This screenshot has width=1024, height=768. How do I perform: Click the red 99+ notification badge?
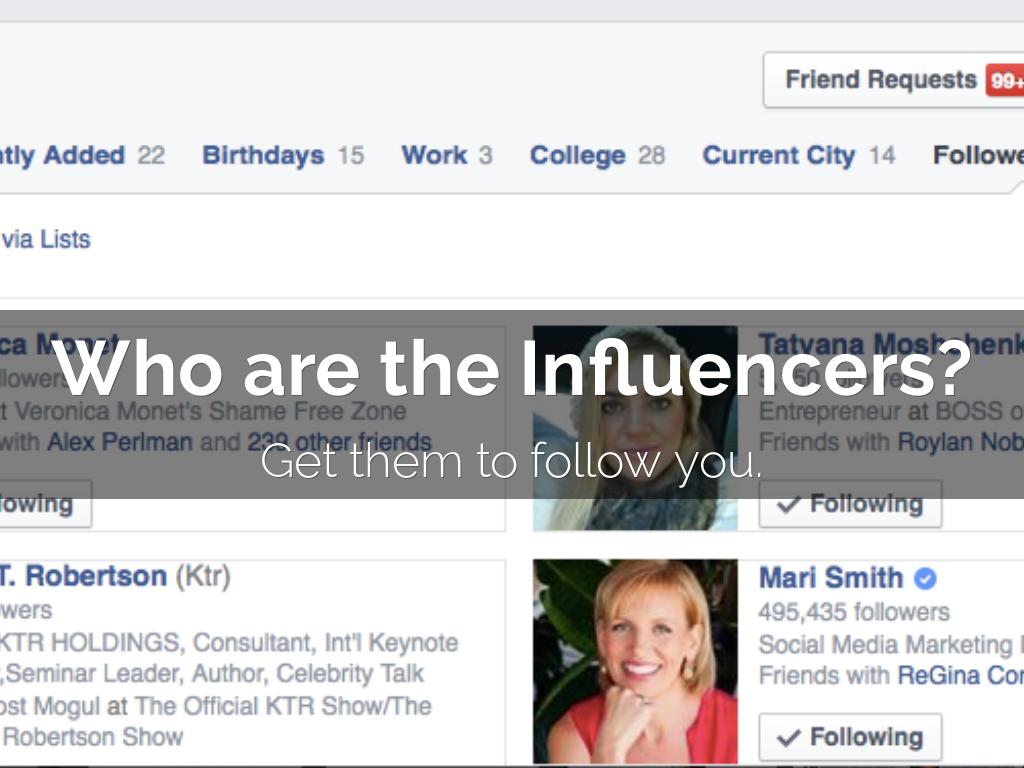tap(1005, 80)
